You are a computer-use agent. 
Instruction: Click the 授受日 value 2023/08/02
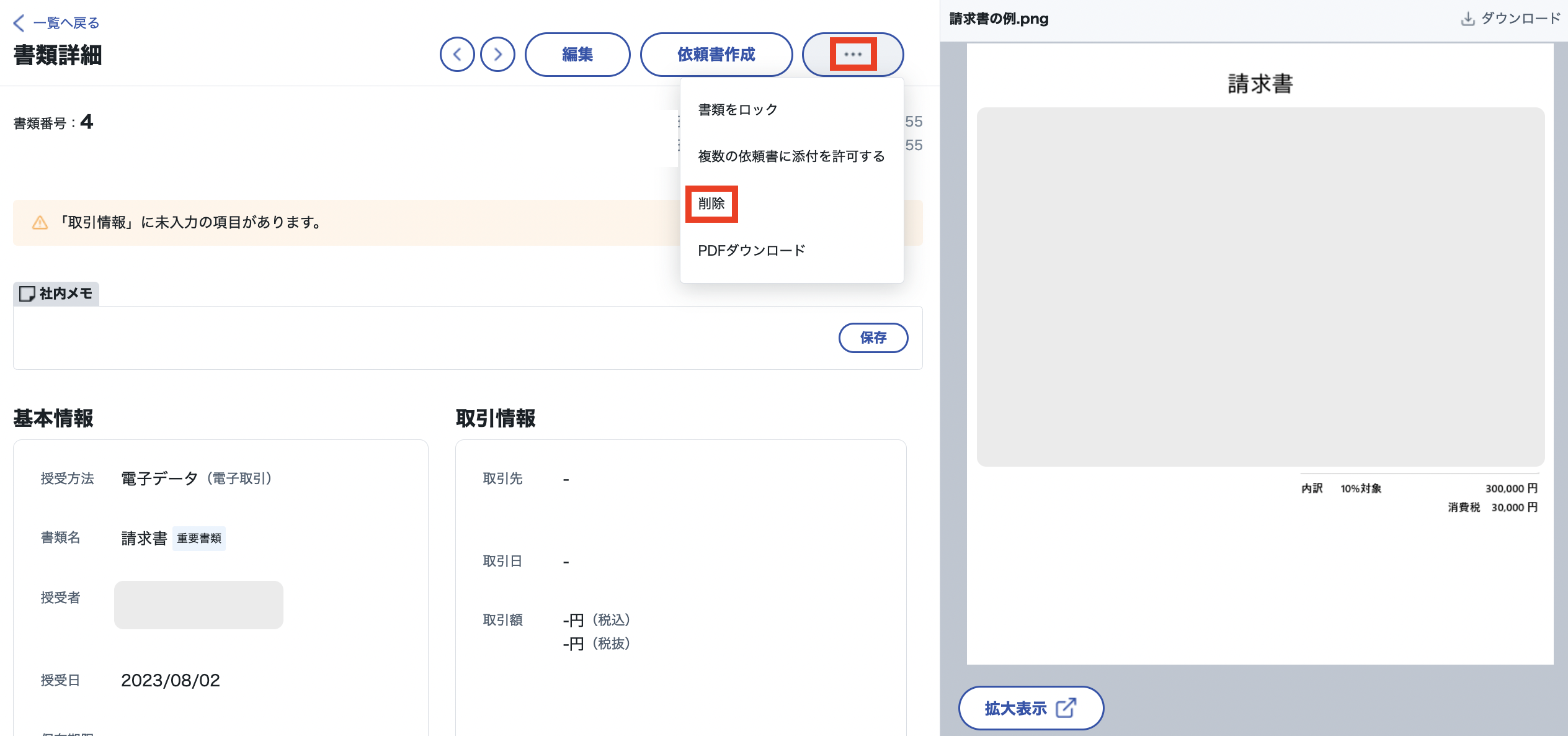(x=171, y=680)
